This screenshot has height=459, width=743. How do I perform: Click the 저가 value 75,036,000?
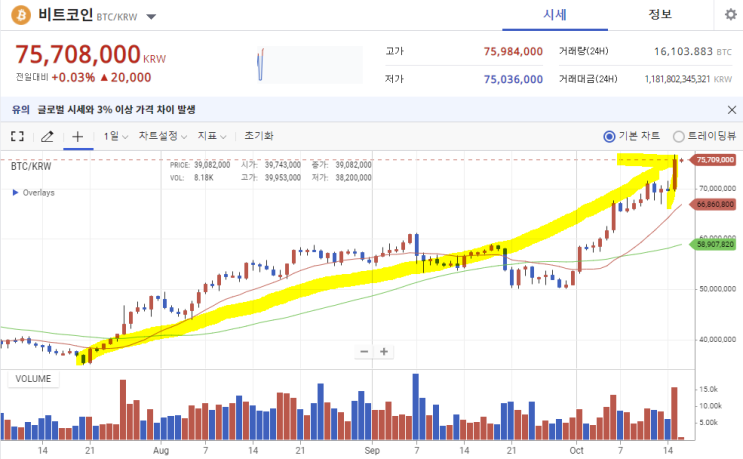tap(513, 79)
